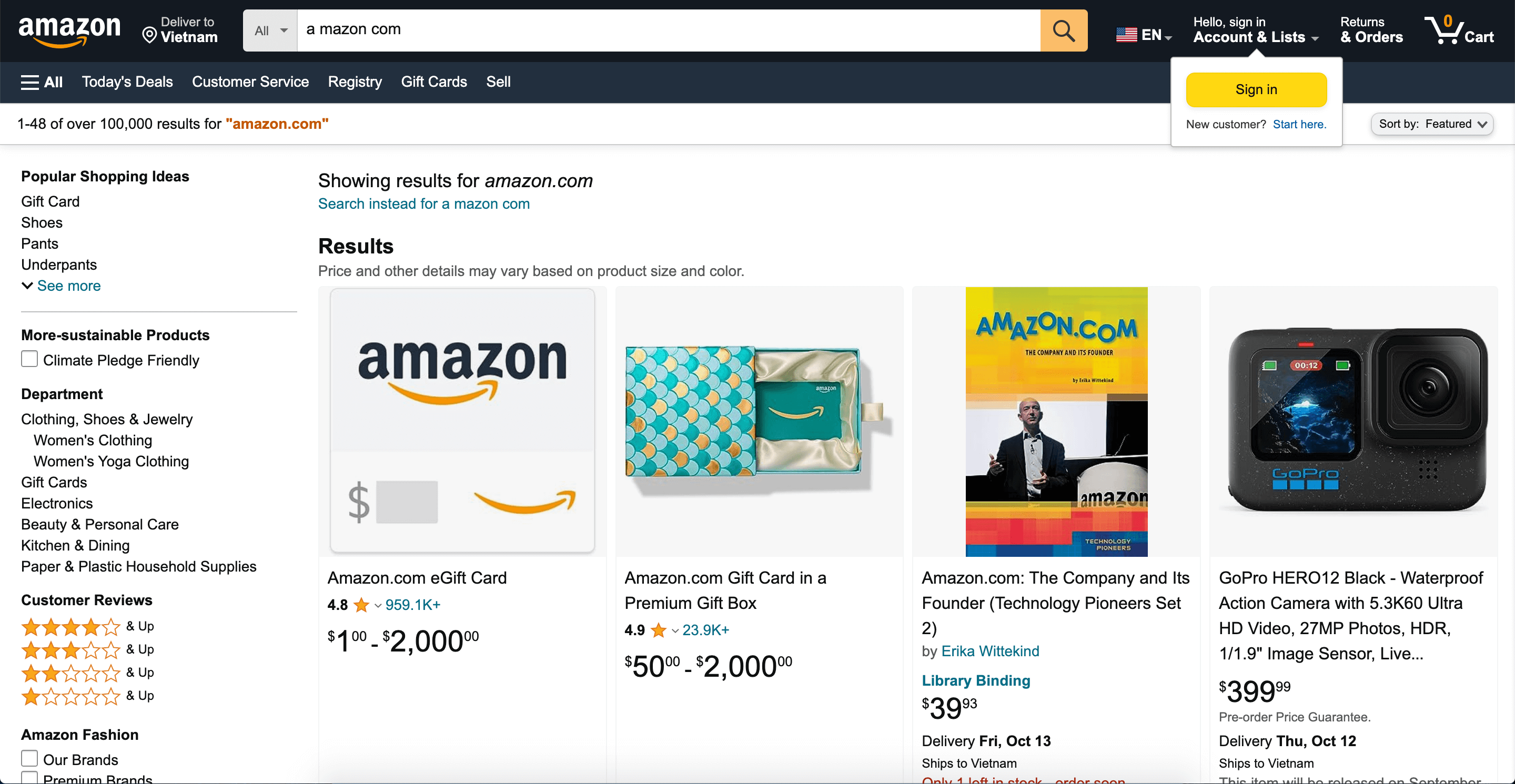Screen dimensions: 1515x784
Task: Click the orange search magnifier button
Action: click(x=1063, y=30)
